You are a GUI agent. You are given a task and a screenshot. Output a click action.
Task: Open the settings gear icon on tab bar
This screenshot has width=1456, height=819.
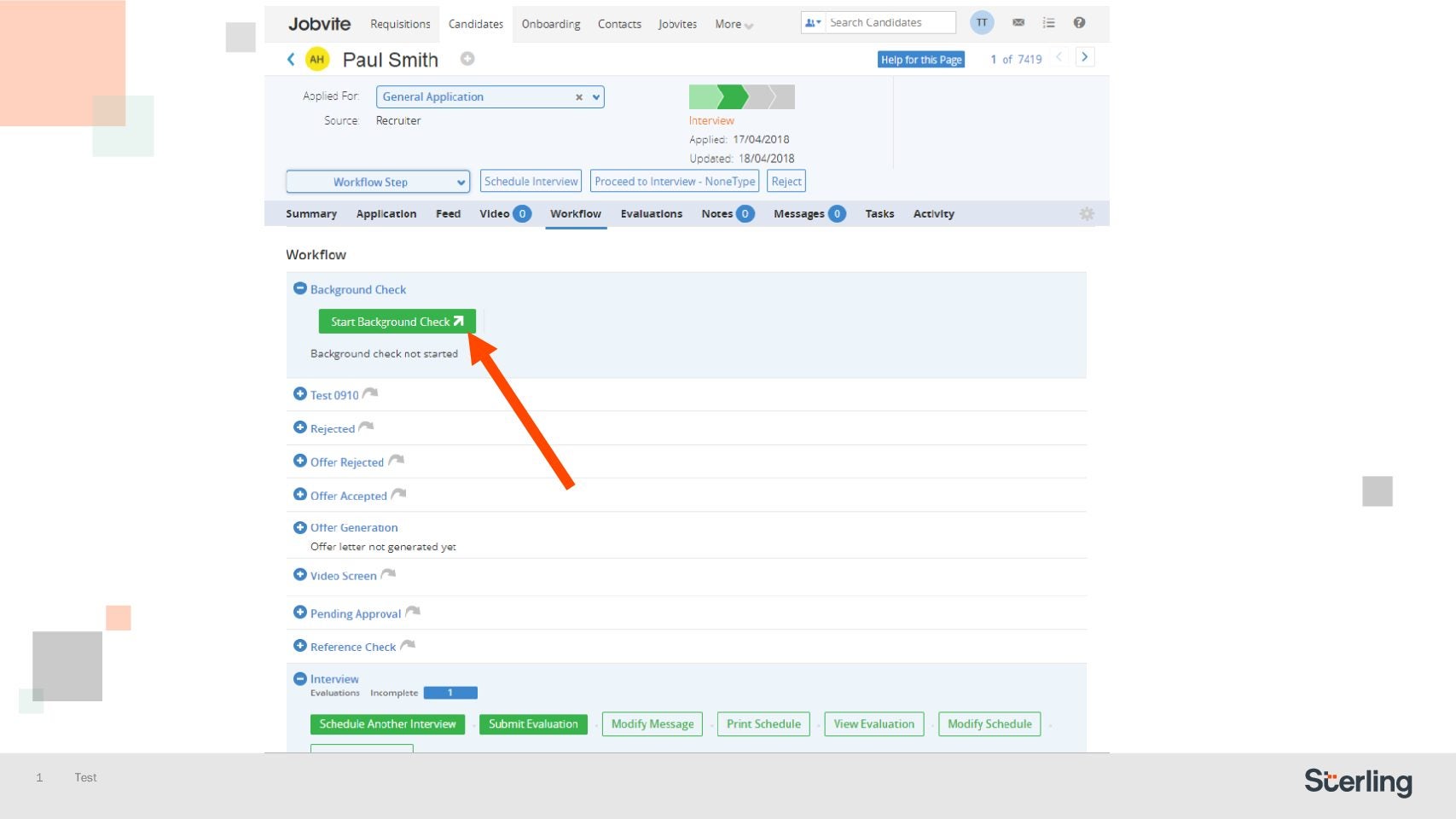(1086, 214)
